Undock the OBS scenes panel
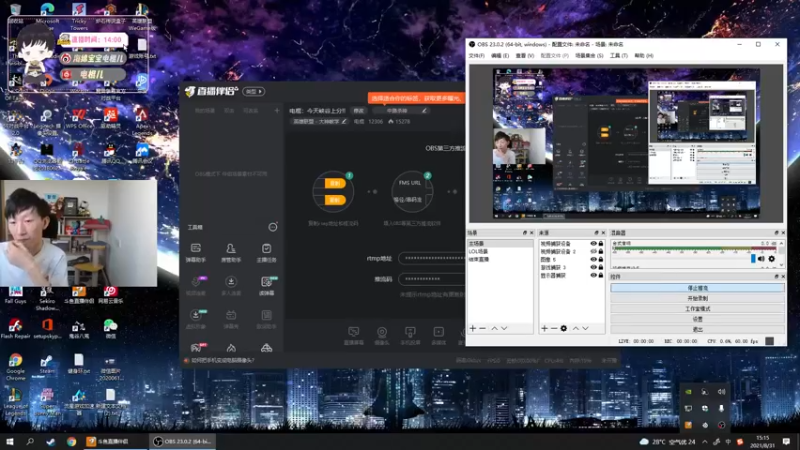Screen dimensions: 800x450 pyautogui.click(x=524, y=233)
